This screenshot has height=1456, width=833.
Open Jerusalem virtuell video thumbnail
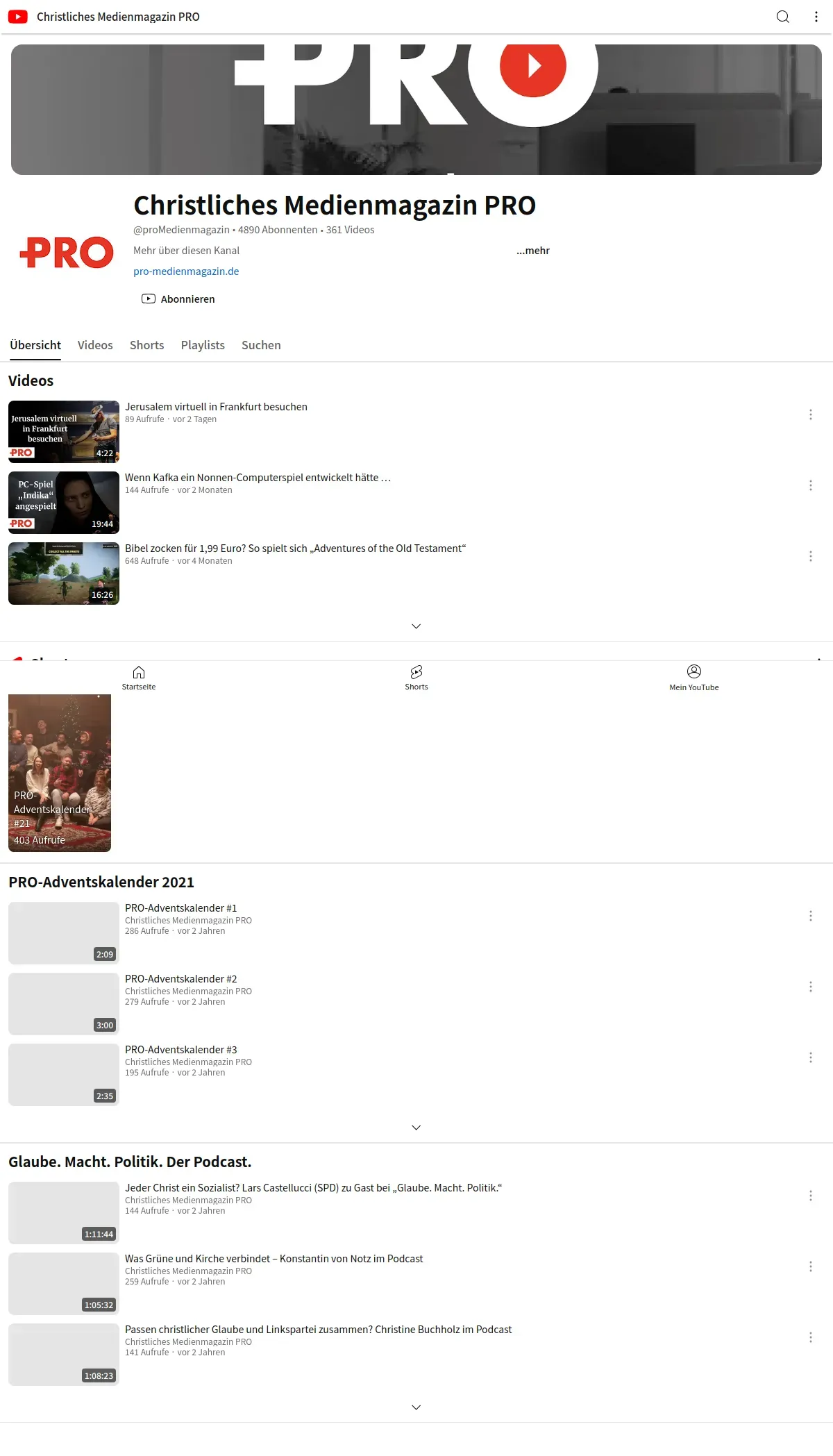coord(64,432)
